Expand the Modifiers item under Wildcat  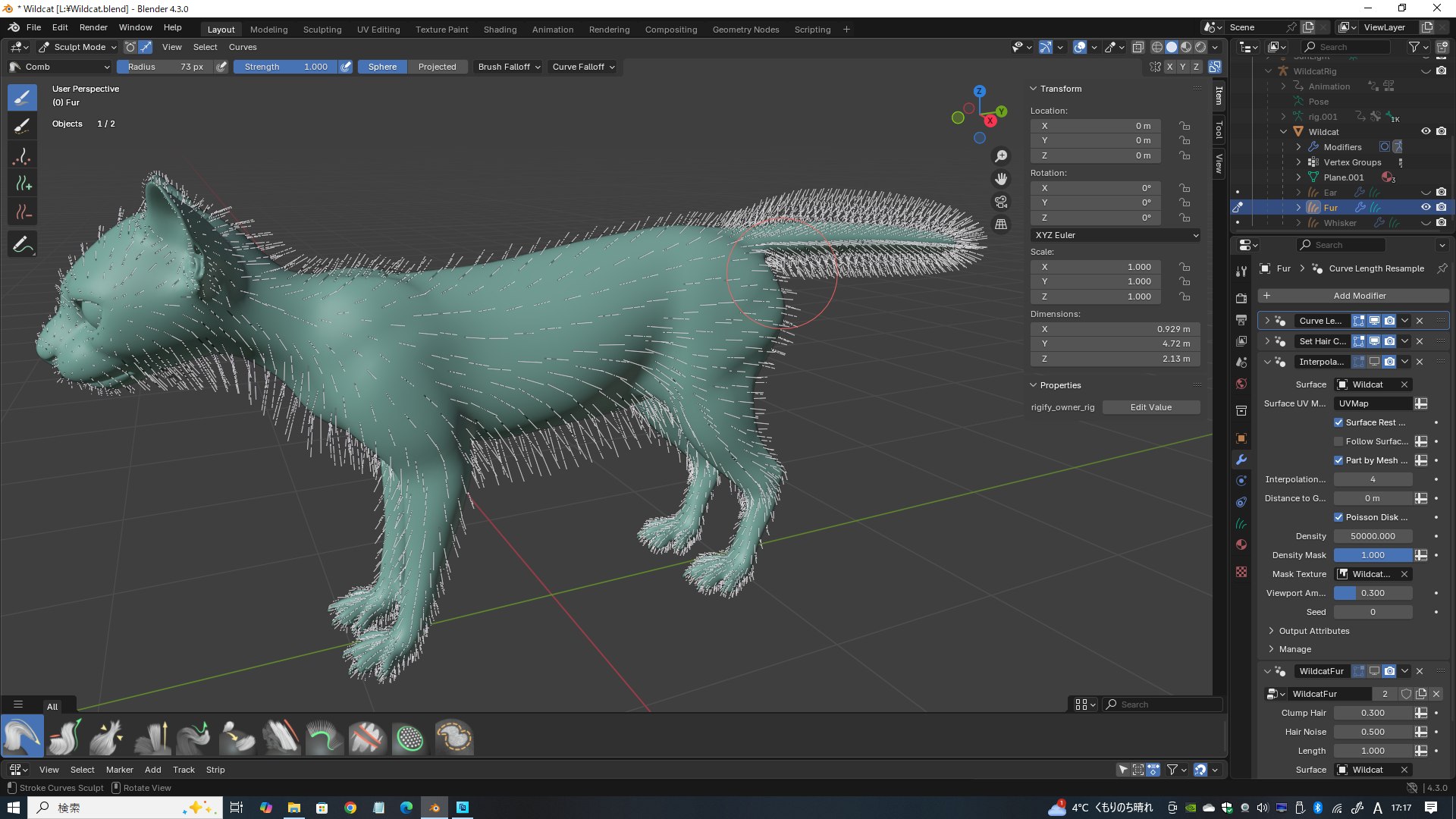[1298, 147]
